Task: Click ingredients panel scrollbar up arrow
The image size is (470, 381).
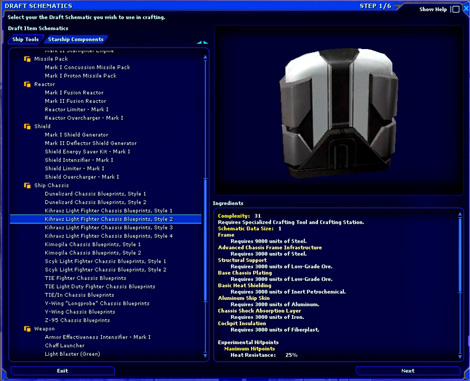Action: pos(460,215)
